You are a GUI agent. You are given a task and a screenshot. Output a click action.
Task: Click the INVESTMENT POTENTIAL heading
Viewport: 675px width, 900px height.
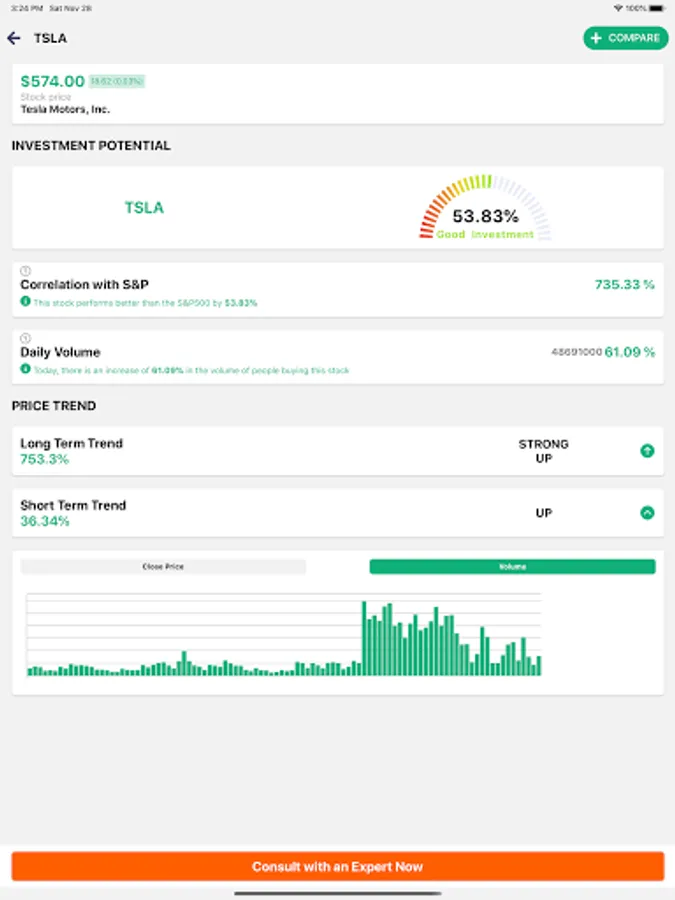click(91, 145)
